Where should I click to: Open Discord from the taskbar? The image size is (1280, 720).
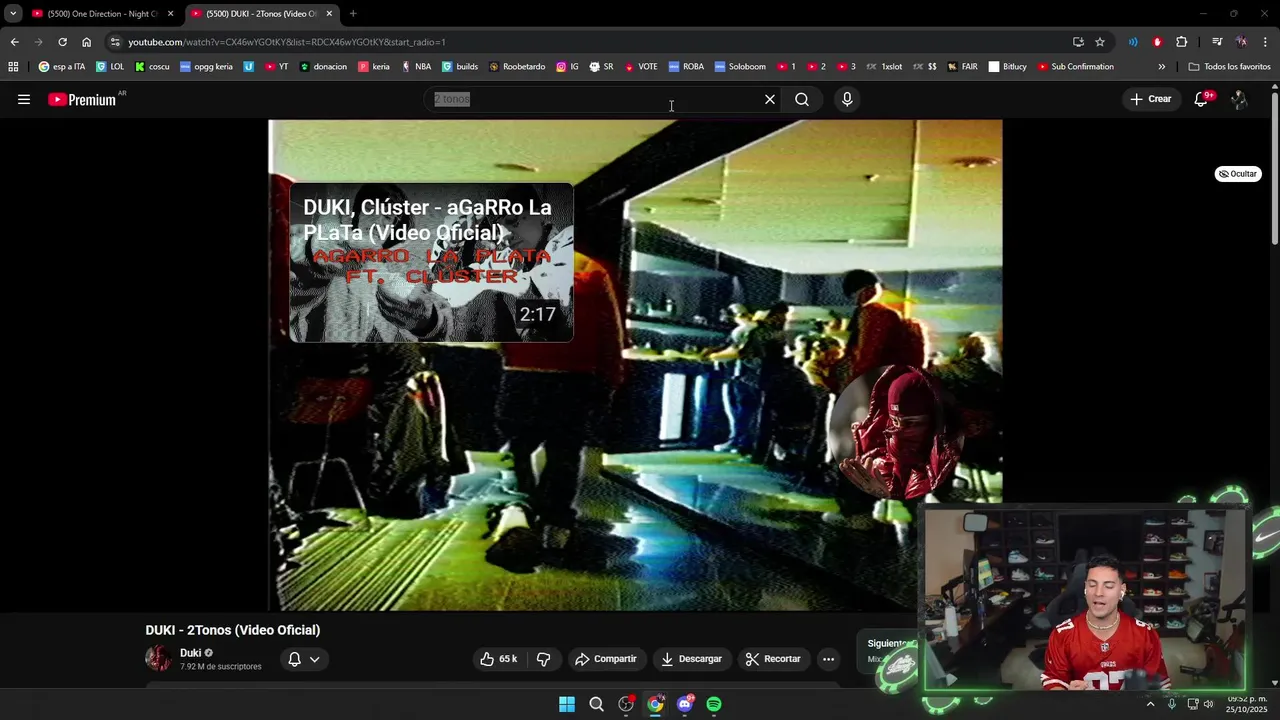point(685,704)
